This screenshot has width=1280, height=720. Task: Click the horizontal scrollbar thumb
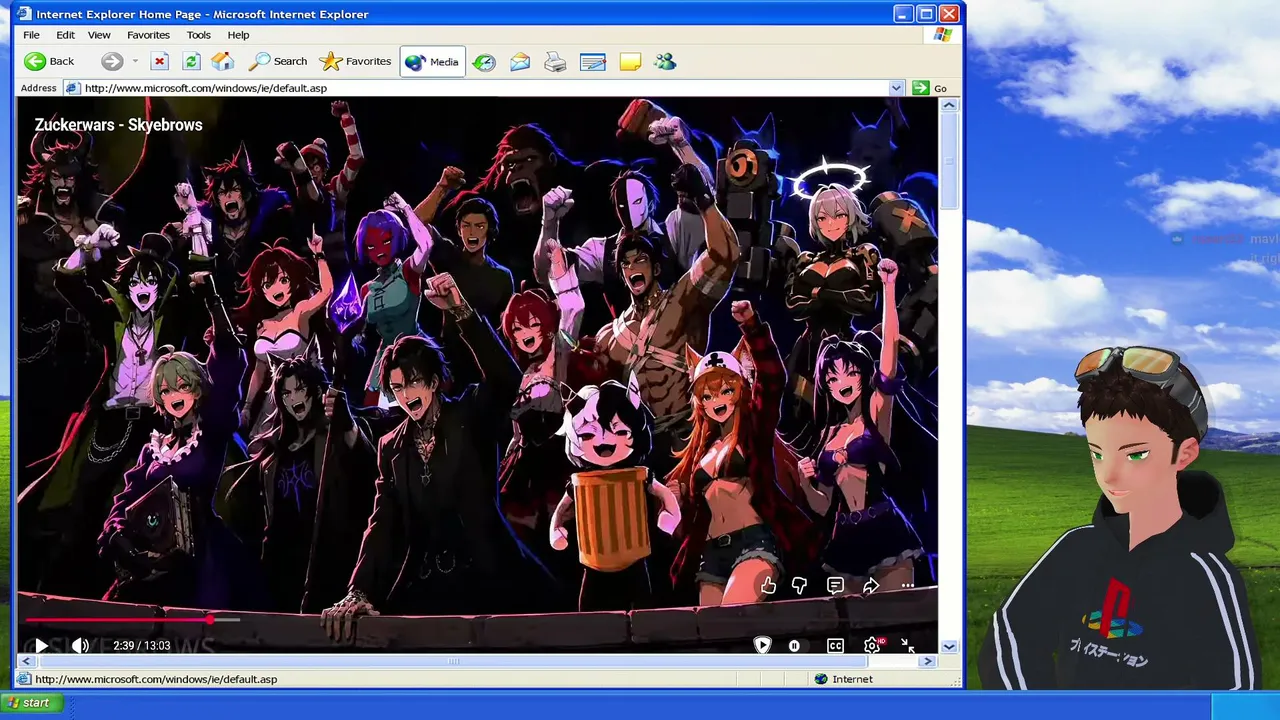453,661
